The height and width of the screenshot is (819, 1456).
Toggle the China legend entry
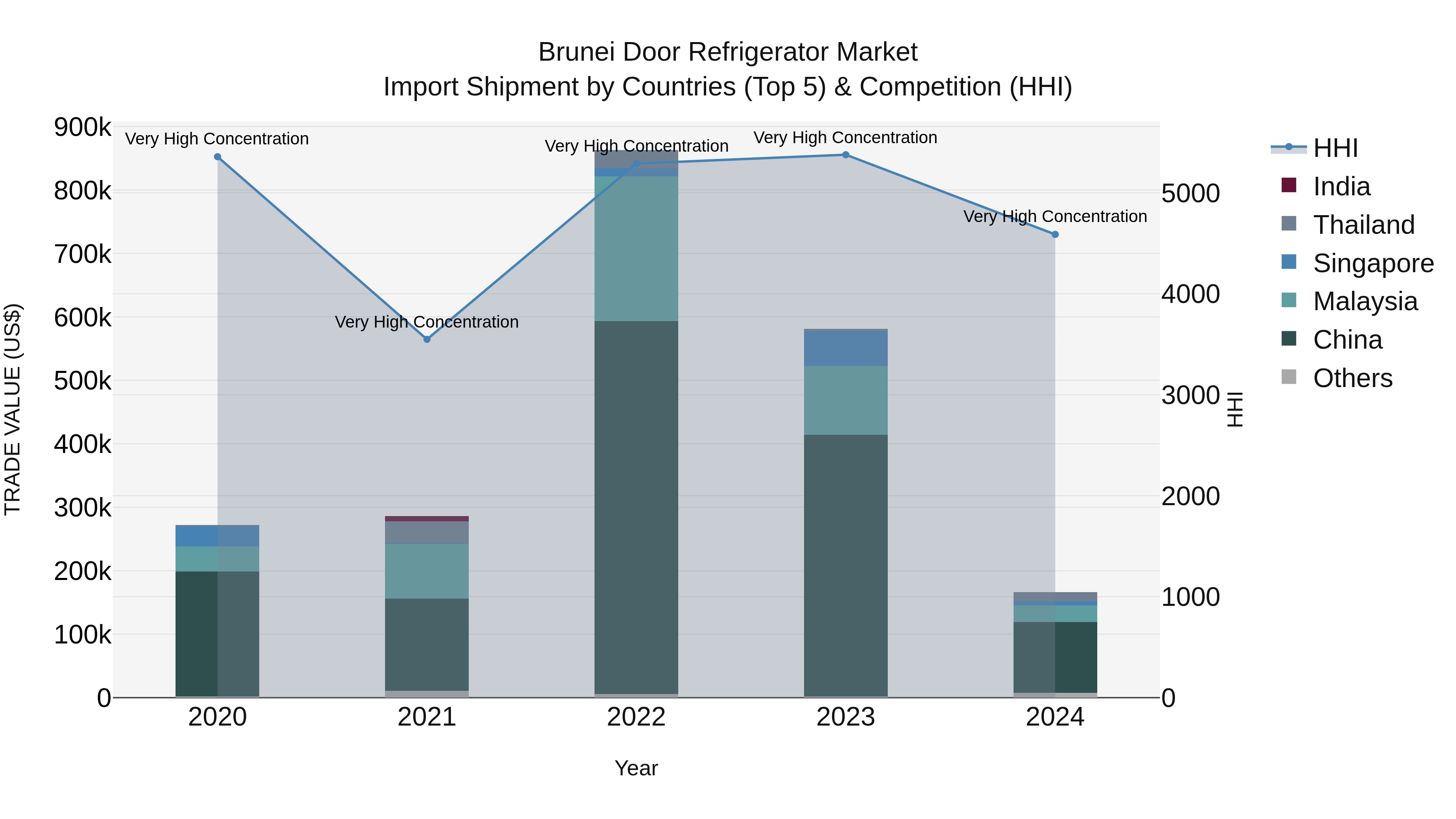1332,340
